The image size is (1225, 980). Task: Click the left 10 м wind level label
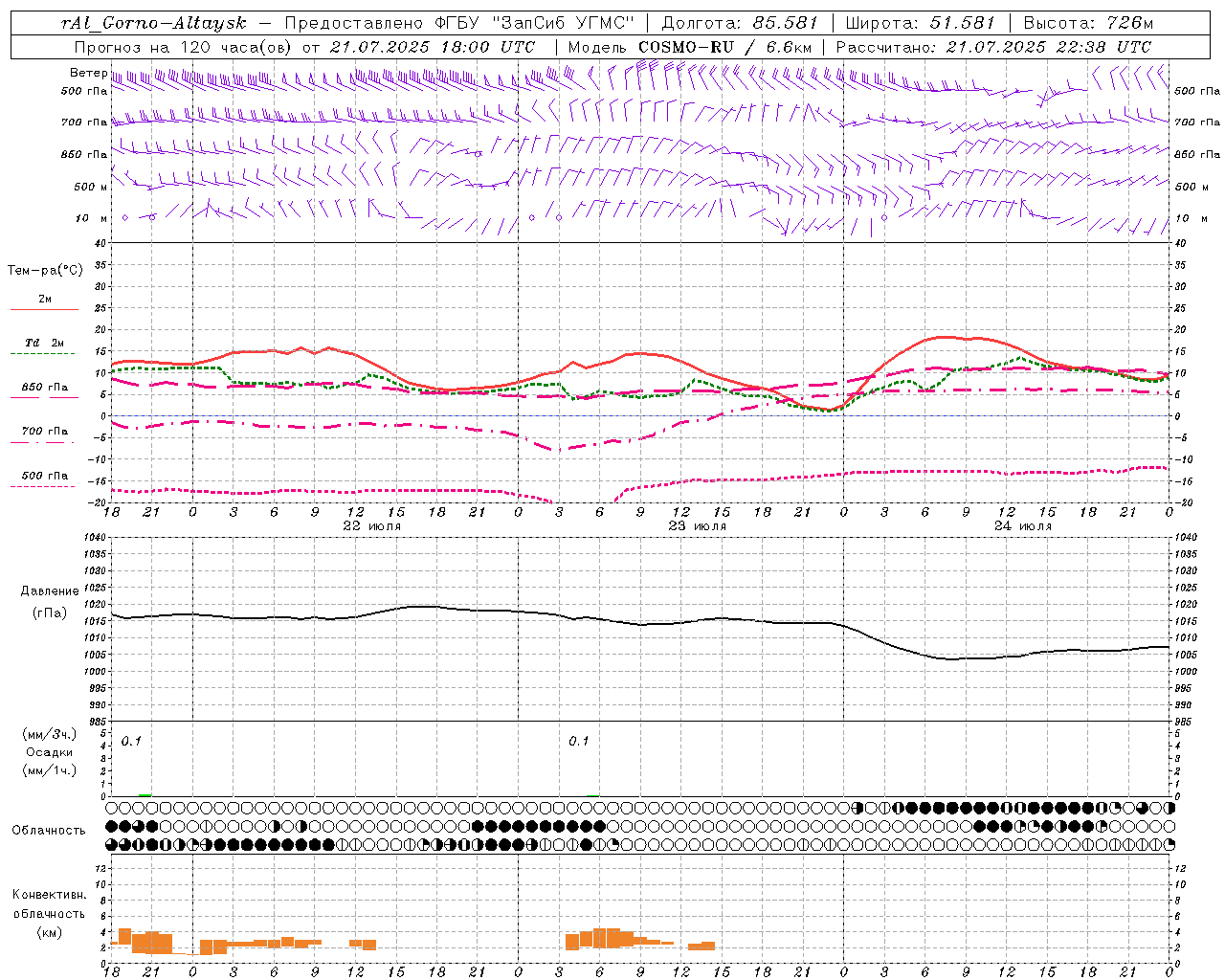tap(91, 218)
